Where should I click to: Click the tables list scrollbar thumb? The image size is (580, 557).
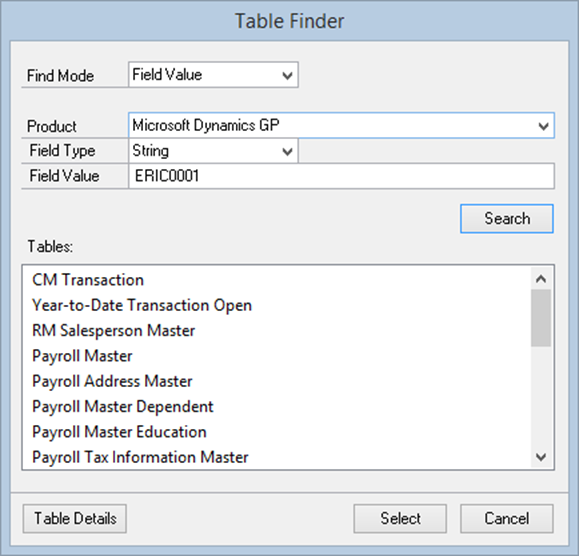click(541, 318)
